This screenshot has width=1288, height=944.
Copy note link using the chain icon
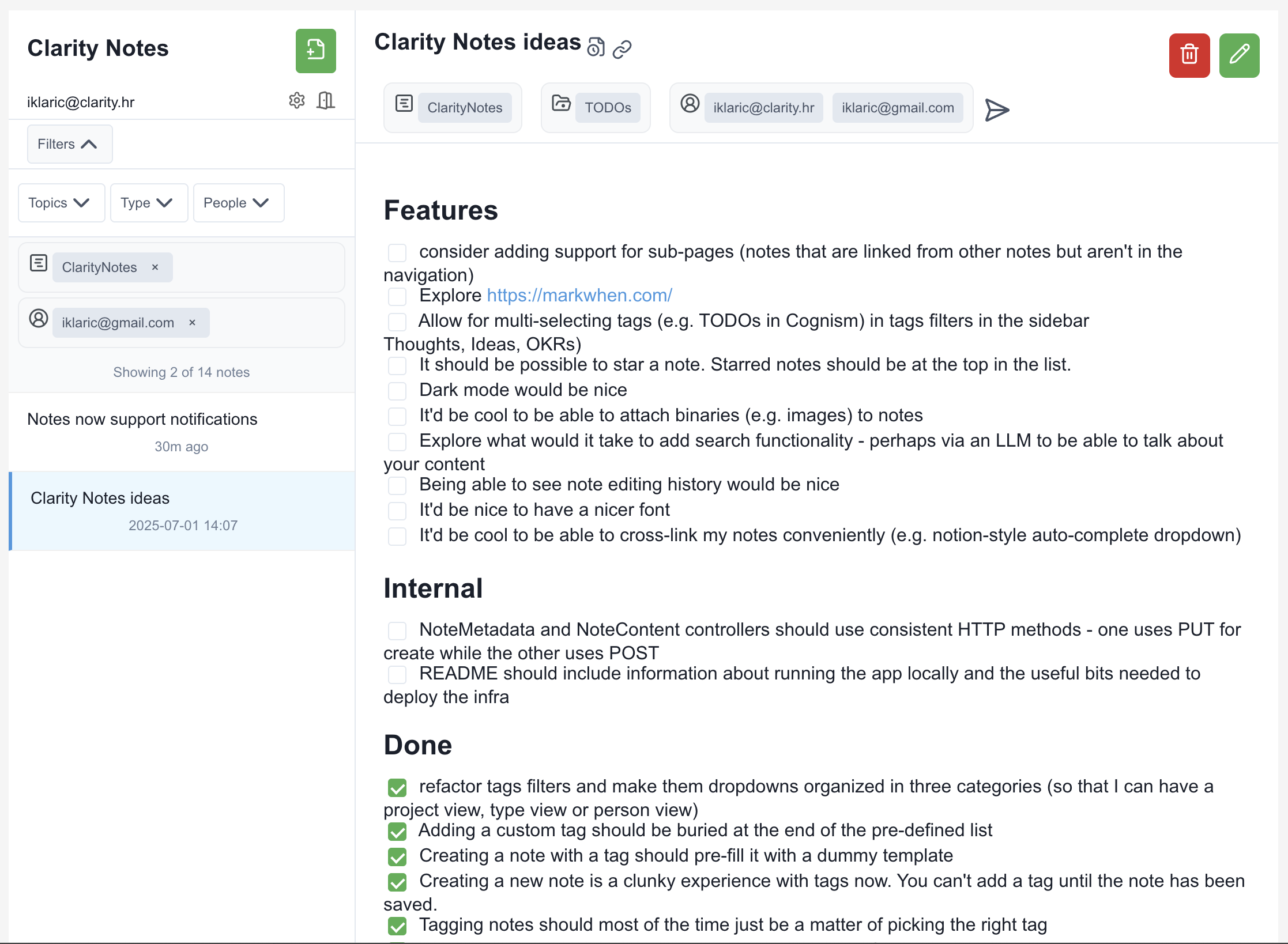(622, 49)
